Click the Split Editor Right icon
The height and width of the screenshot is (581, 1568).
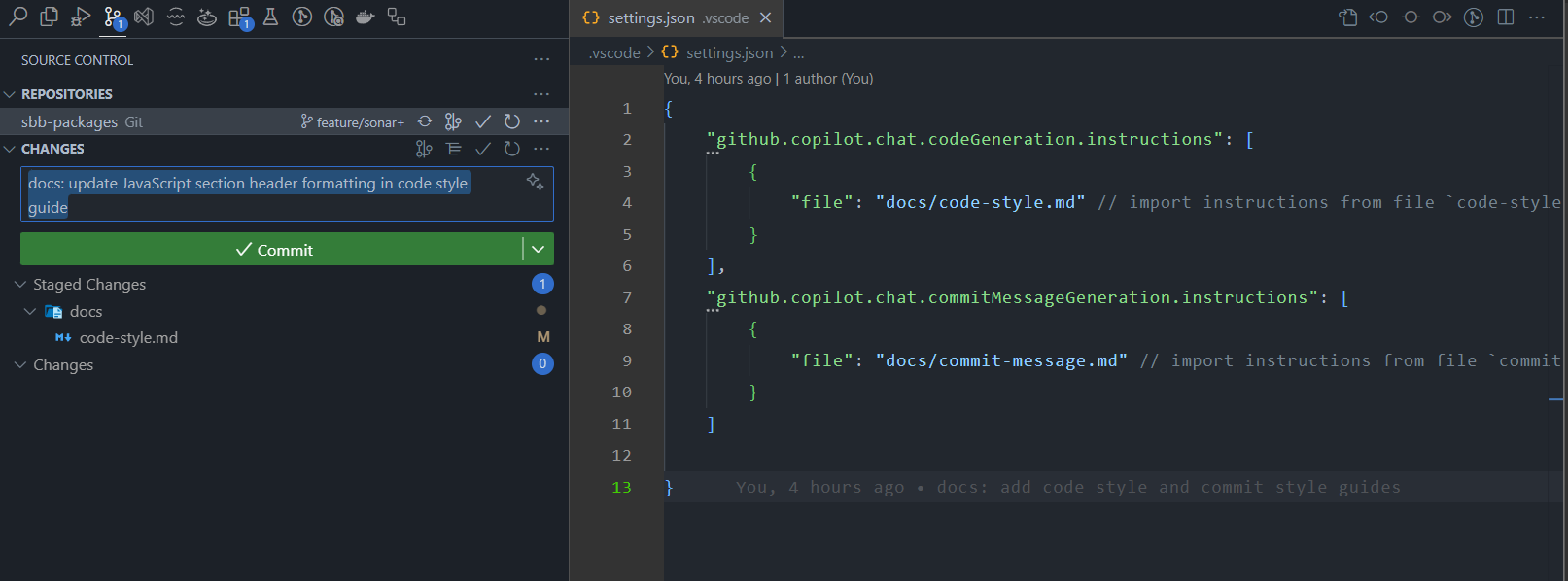[x=1506, y=17]
